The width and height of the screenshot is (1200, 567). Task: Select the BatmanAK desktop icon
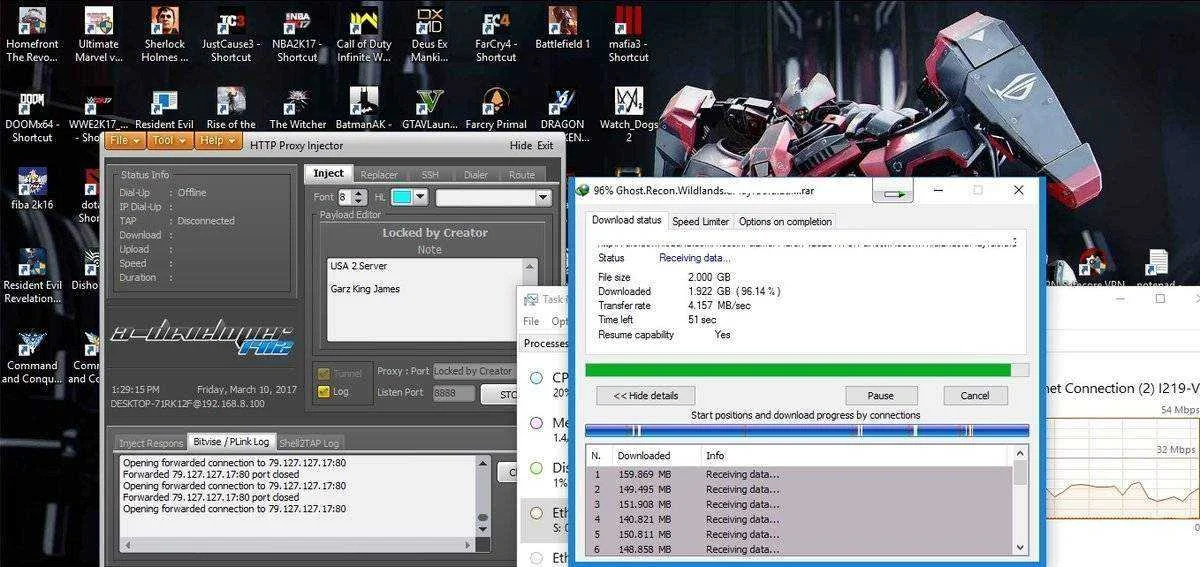coord(364,110)
